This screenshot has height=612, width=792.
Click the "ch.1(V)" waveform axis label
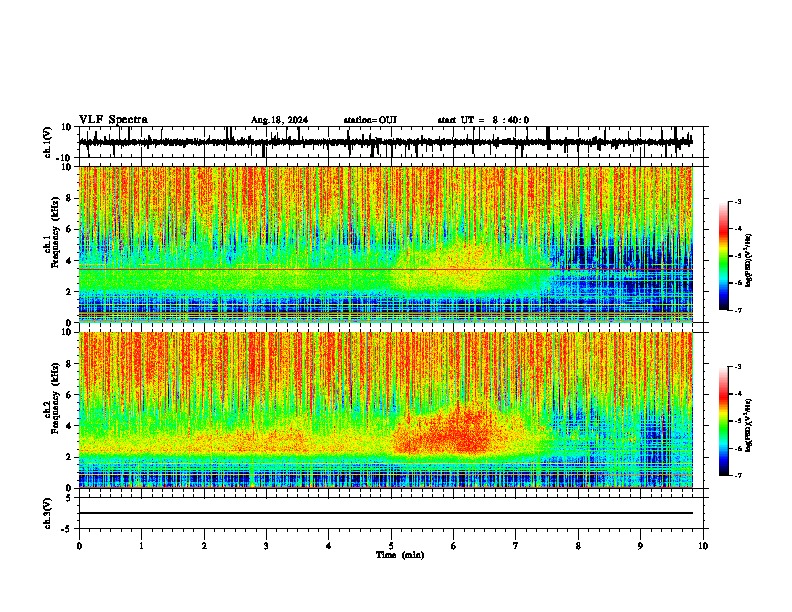[48, 142]
